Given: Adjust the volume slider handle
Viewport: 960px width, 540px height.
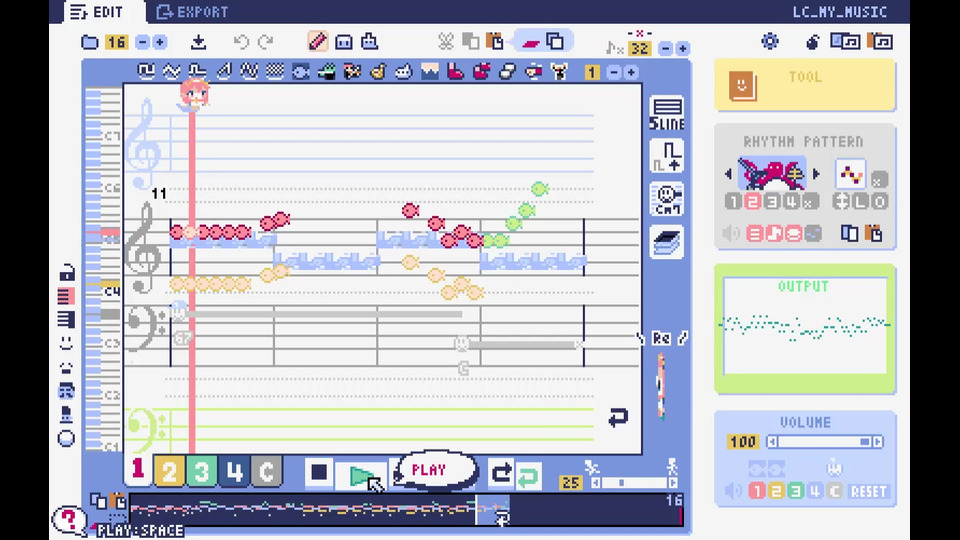Looking at the screenshot, I should tap(864, 442).
